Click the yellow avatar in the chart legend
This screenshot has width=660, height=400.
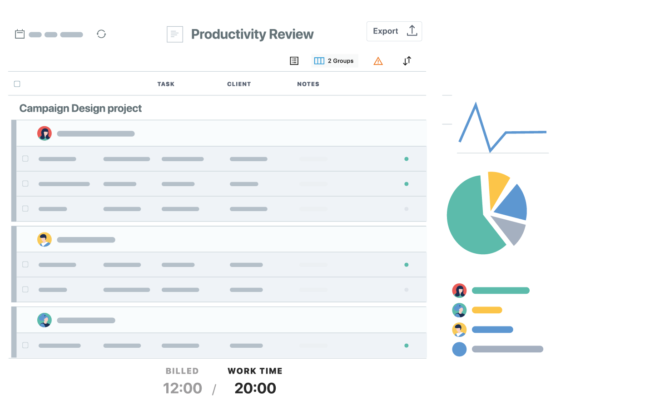click(x=459, y=330)
